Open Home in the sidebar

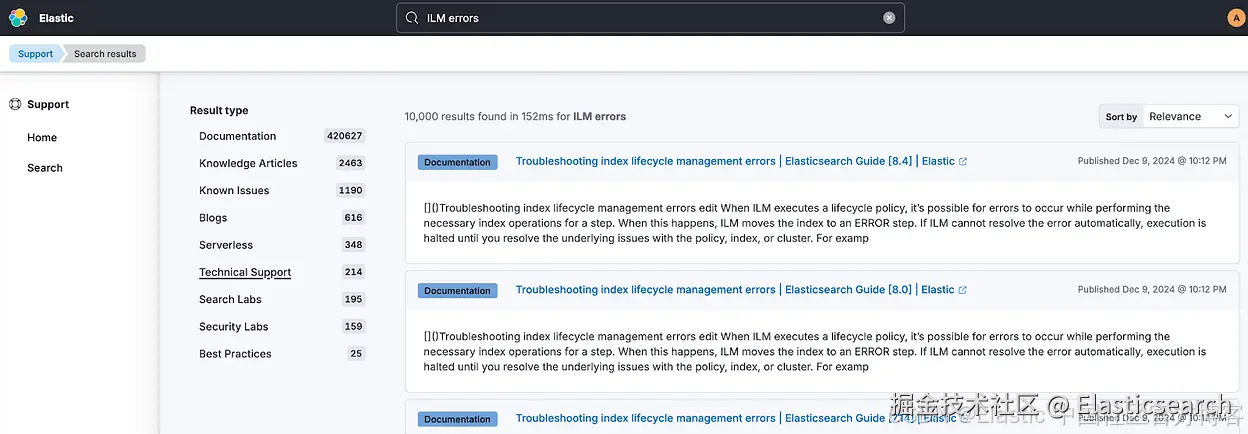coord(42,138)
